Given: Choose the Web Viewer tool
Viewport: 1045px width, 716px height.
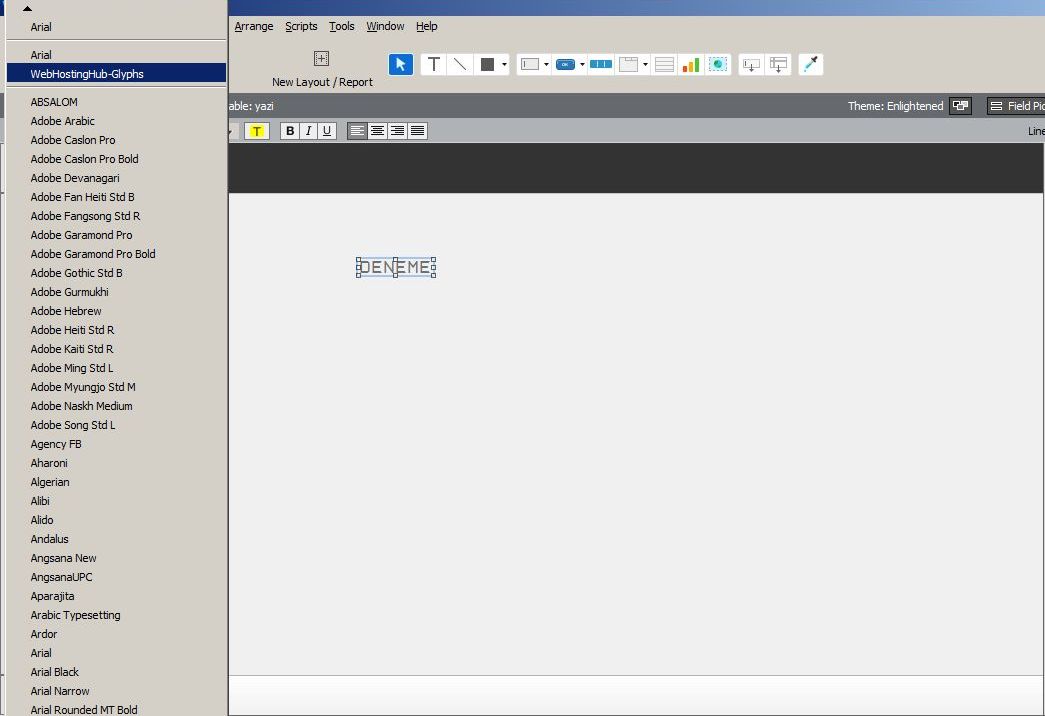Looking at the screenshot, I should coord(718,64).
